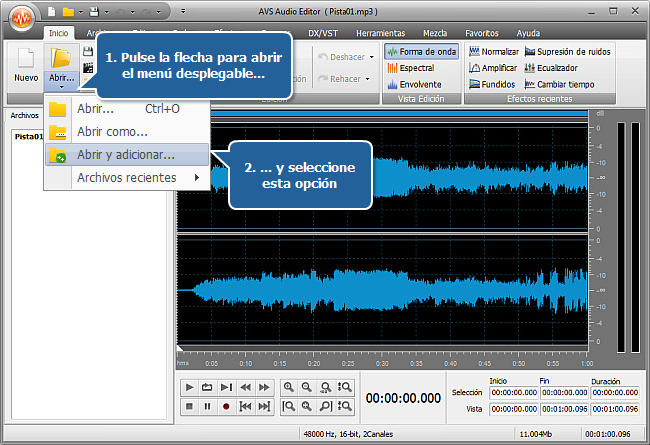
Task: Click the 0:30 mark on the timeline ruler
Action: click(382, 364)
